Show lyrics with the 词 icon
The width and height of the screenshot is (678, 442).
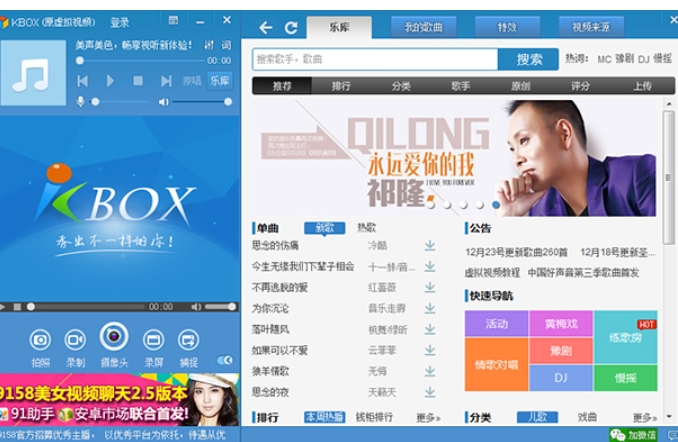point(226,45)
